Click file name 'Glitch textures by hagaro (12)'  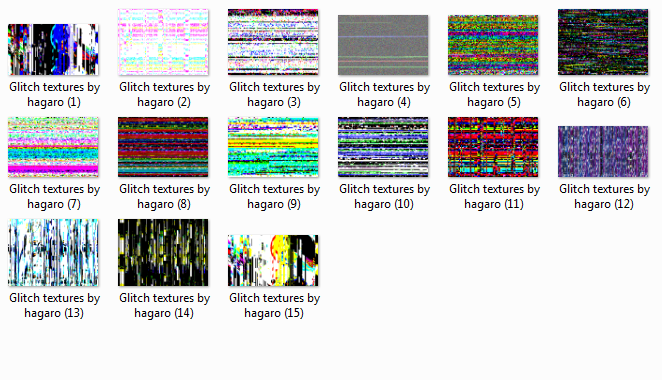click(604, 196)
